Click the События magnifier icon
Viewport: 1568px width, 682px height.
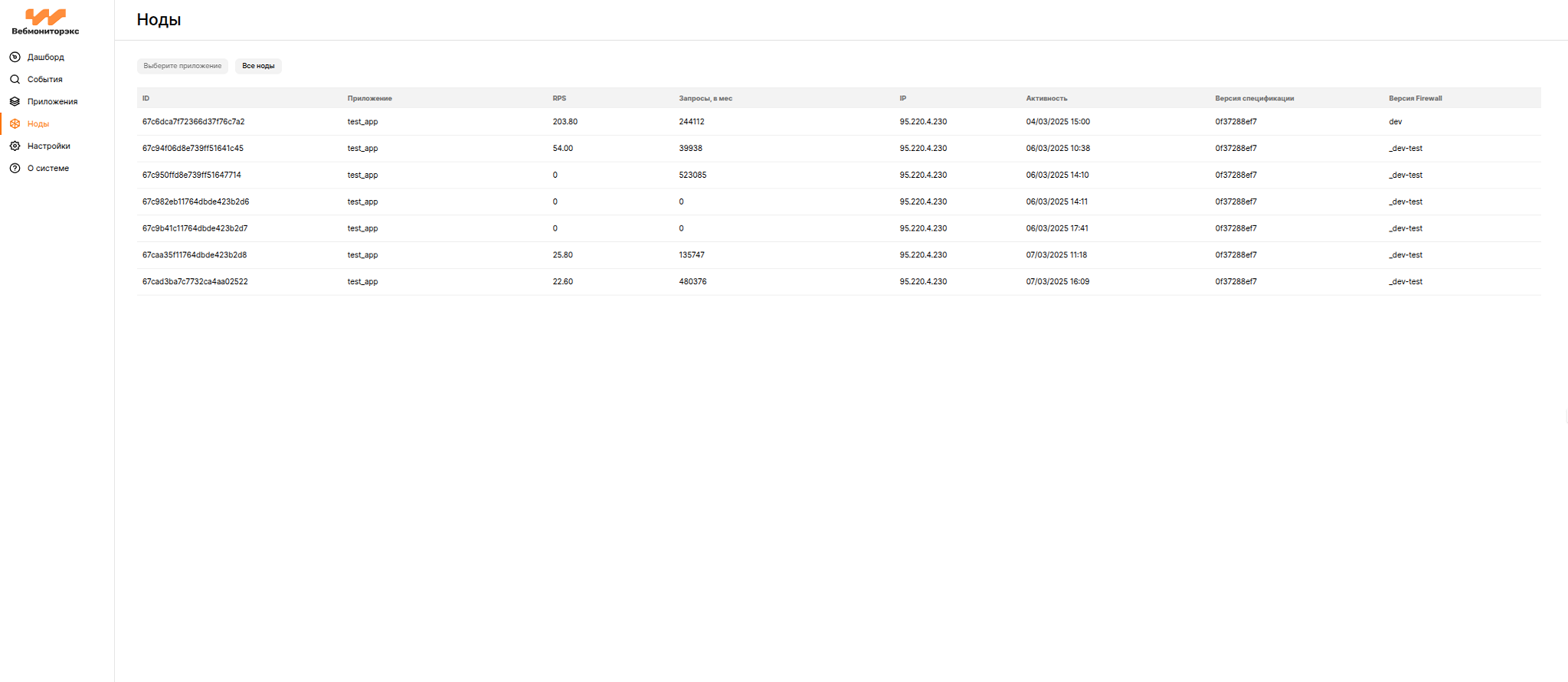point(15,80)
